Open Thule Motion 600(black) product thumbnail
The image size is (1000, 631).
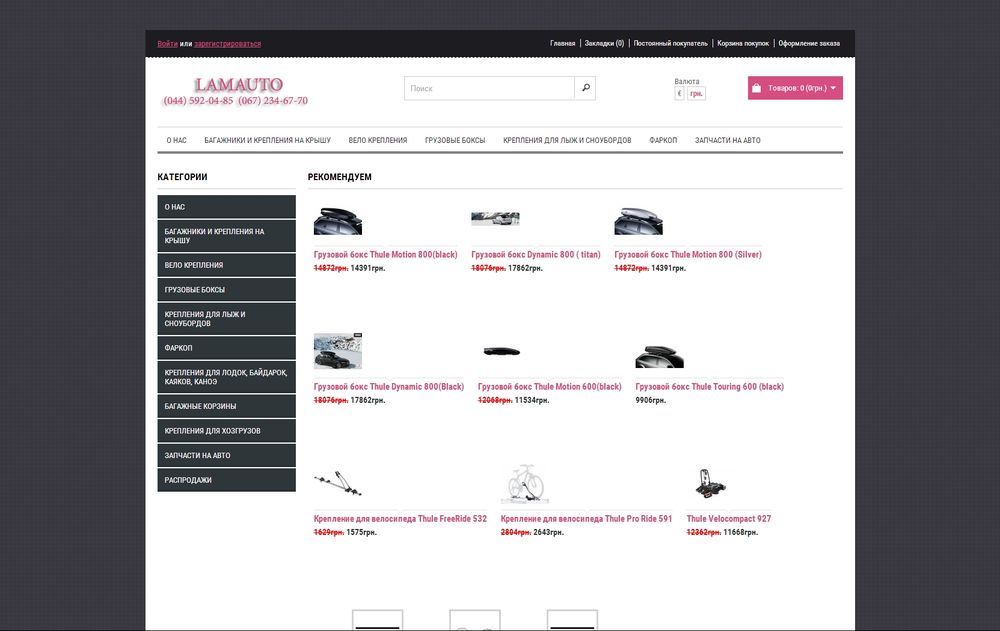coord(502,351)
